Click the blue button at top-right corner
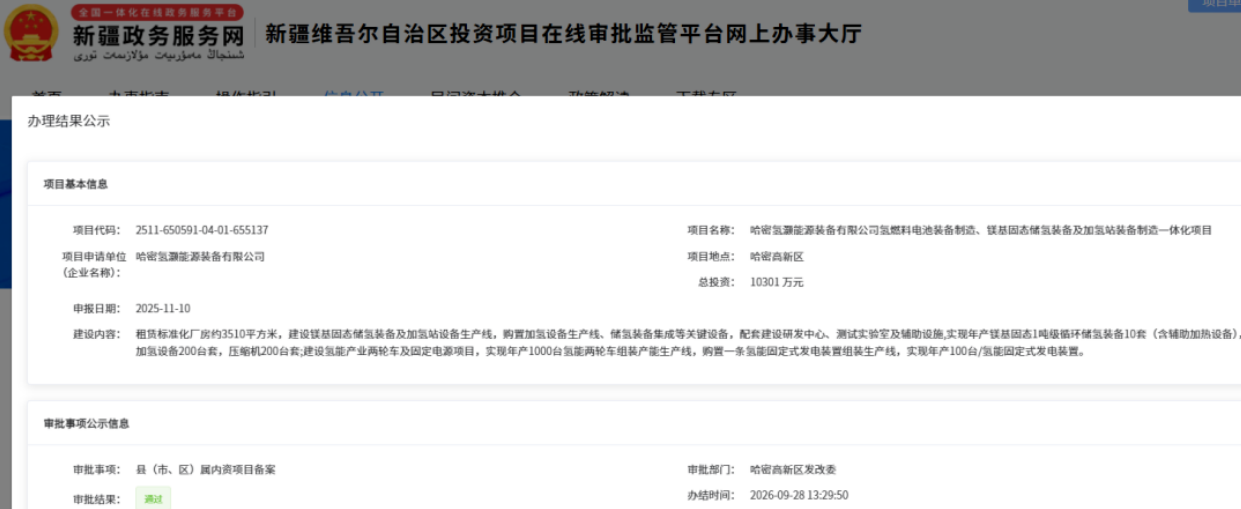The height and width of the screenshot is (509, 1241). [x=1214, y=5]
